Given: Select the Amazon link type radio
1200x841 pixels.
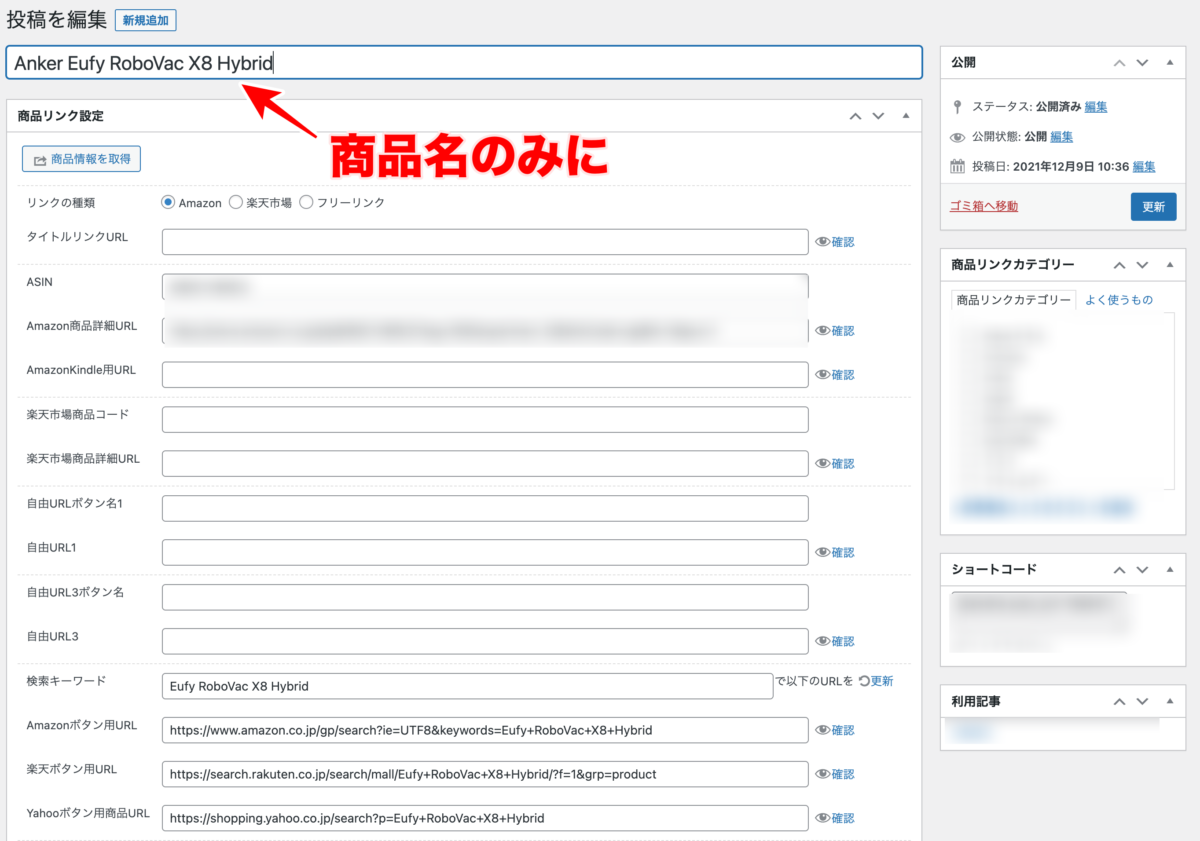Looking at the screenshot, I should click(169, 202).
